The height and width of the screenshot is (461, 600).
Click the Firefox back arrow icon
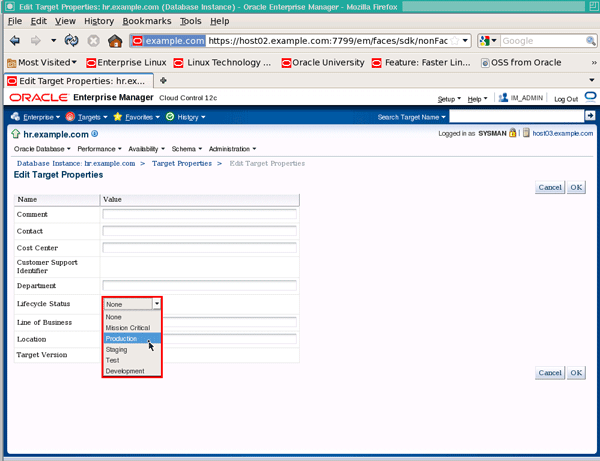[x=15, y=41]
